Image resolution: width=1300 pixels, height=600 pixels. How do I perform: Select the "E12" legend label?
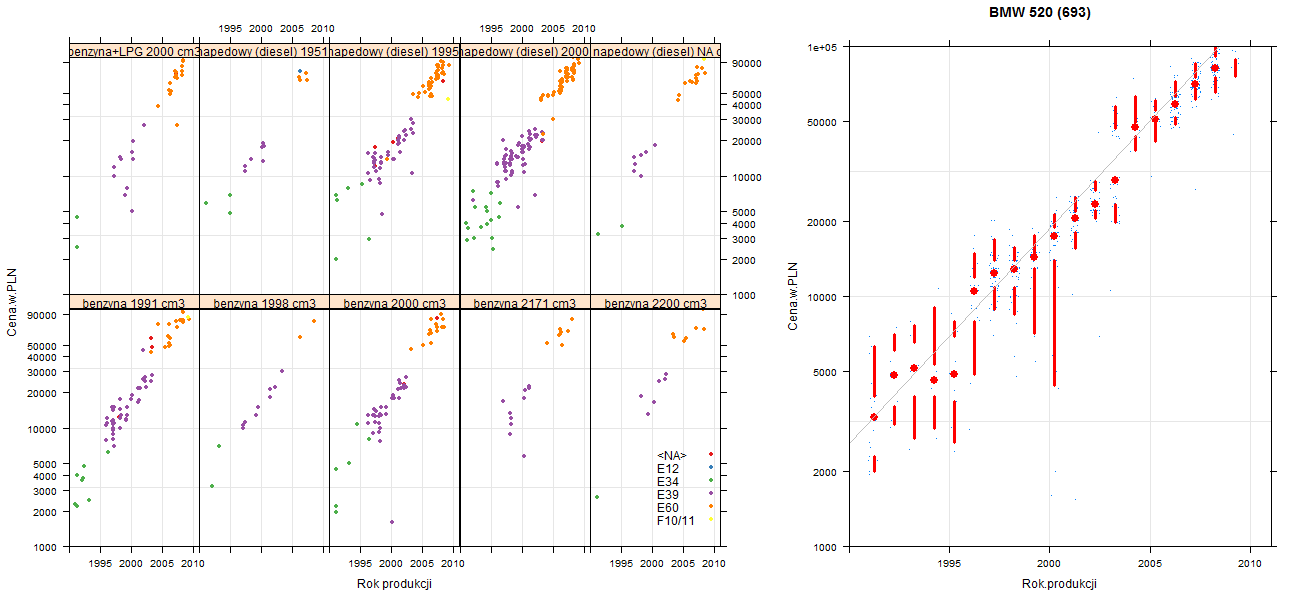(x=668, y=468)
